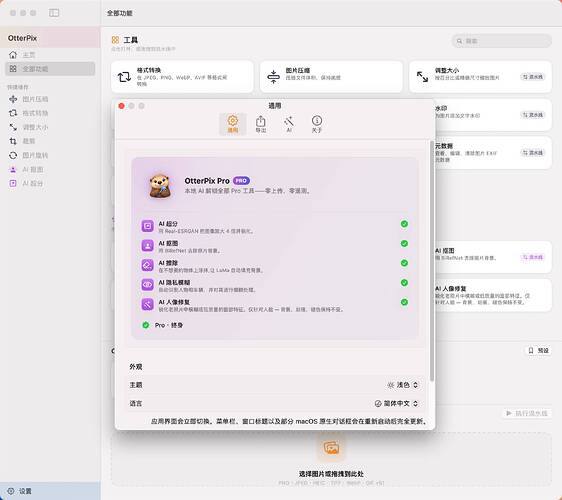Click the otter mascot image
The image size is (562, 500).
point(160,186)
